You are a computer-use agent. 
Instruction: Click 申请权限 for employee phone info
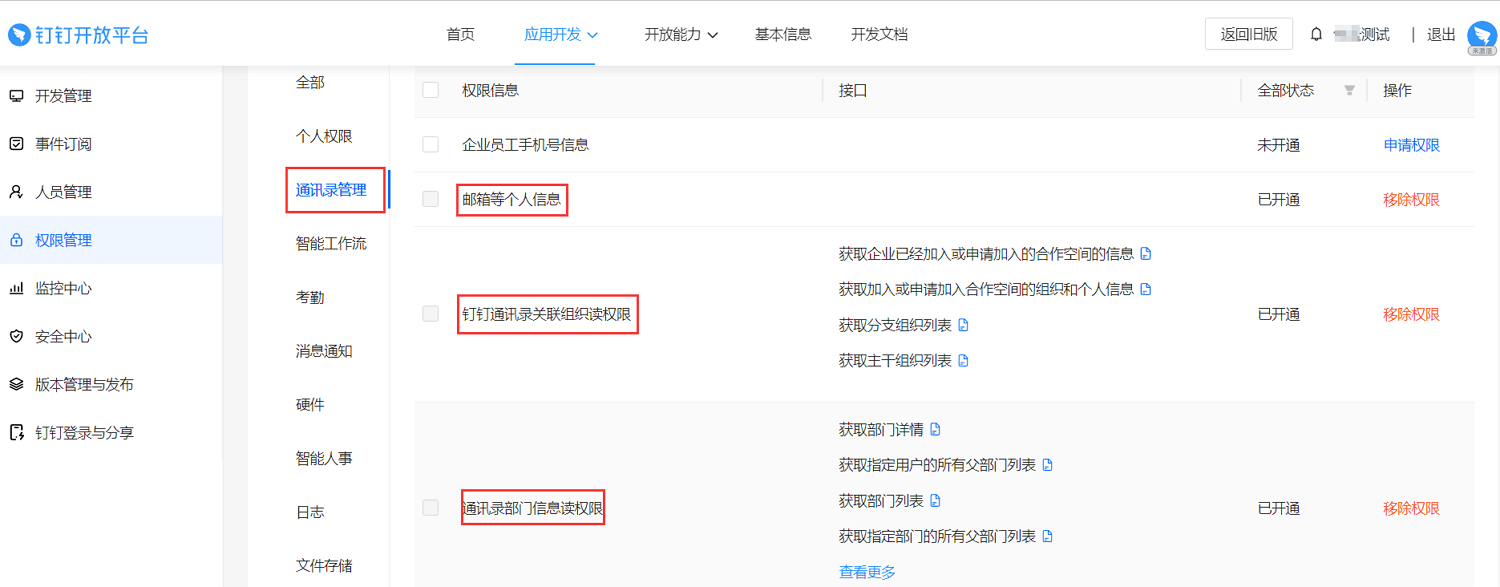tap(1411, 145)
